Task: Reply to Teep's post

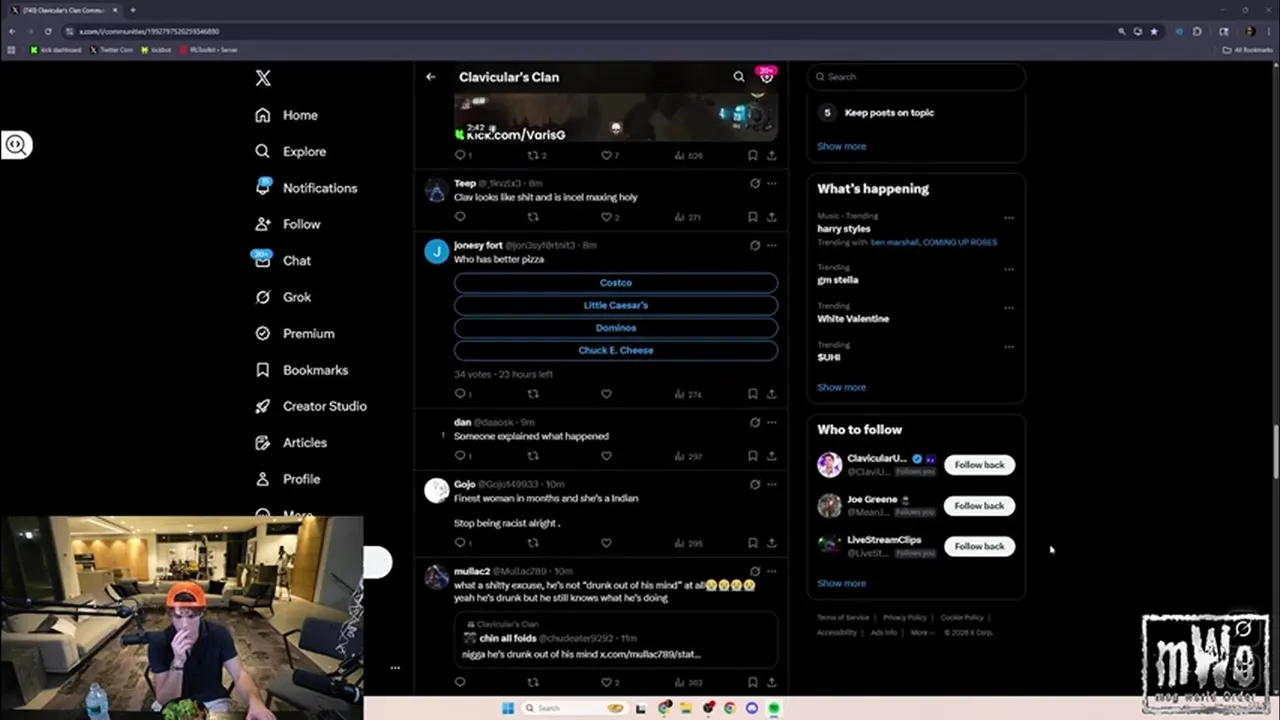Action: [x=460, y=217]
